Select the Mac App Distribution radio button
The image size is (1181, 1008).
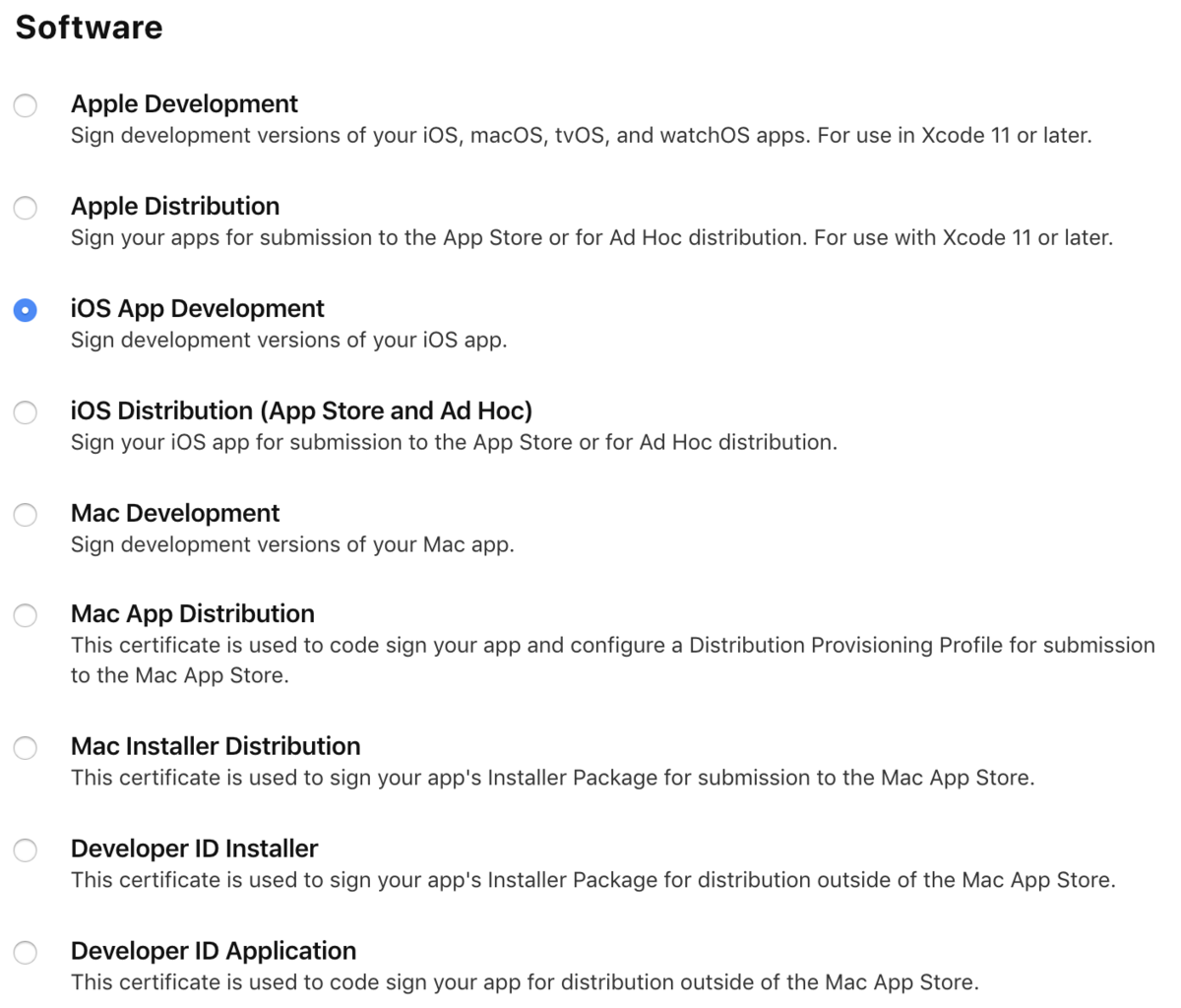tap(26, 615)
